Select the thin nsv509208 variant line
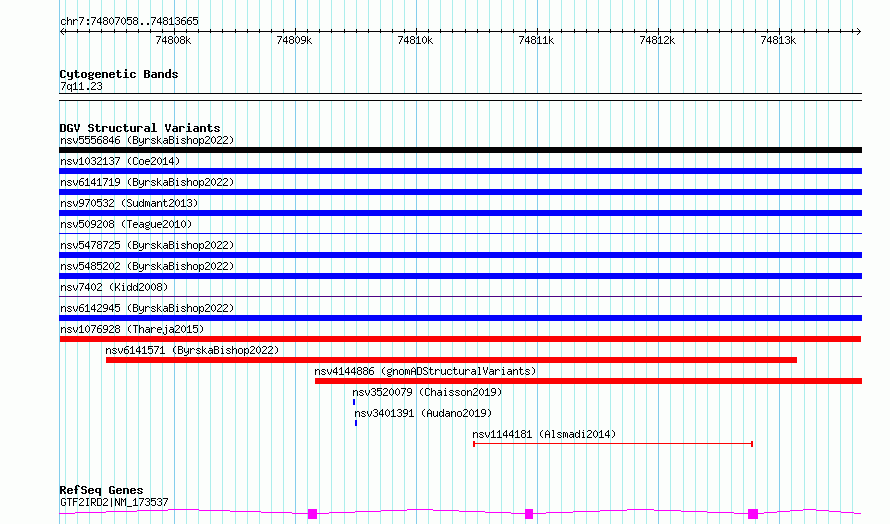This screenshot has width=890, height=524. (460, 233)
